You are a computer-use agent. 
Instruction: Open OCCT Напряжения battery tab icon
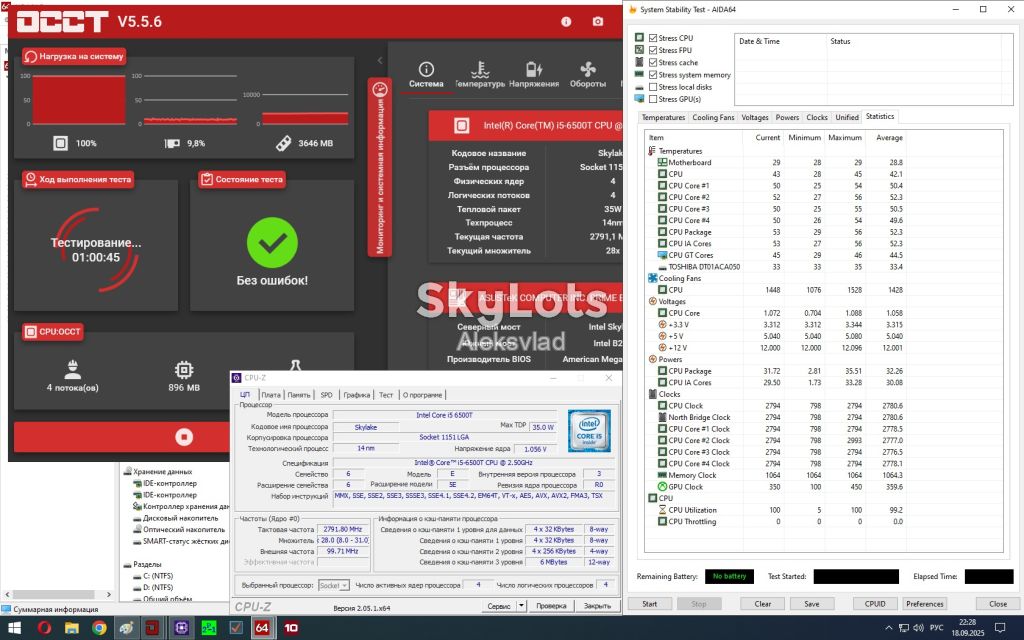[534, 69]
